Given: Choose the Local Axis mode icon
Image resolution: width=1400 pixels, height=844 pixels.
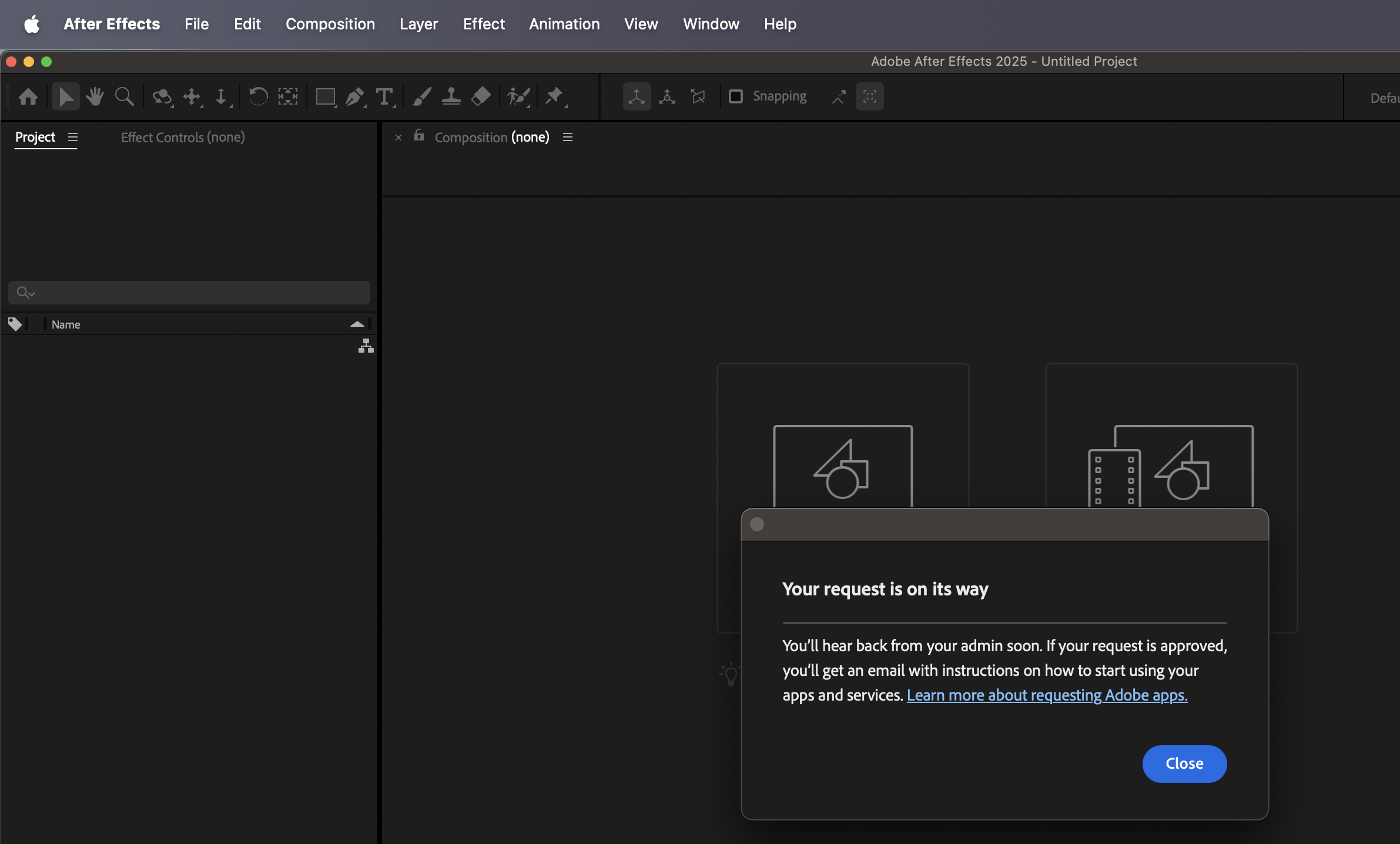Looking at the screenshot, I should point(637,96).
